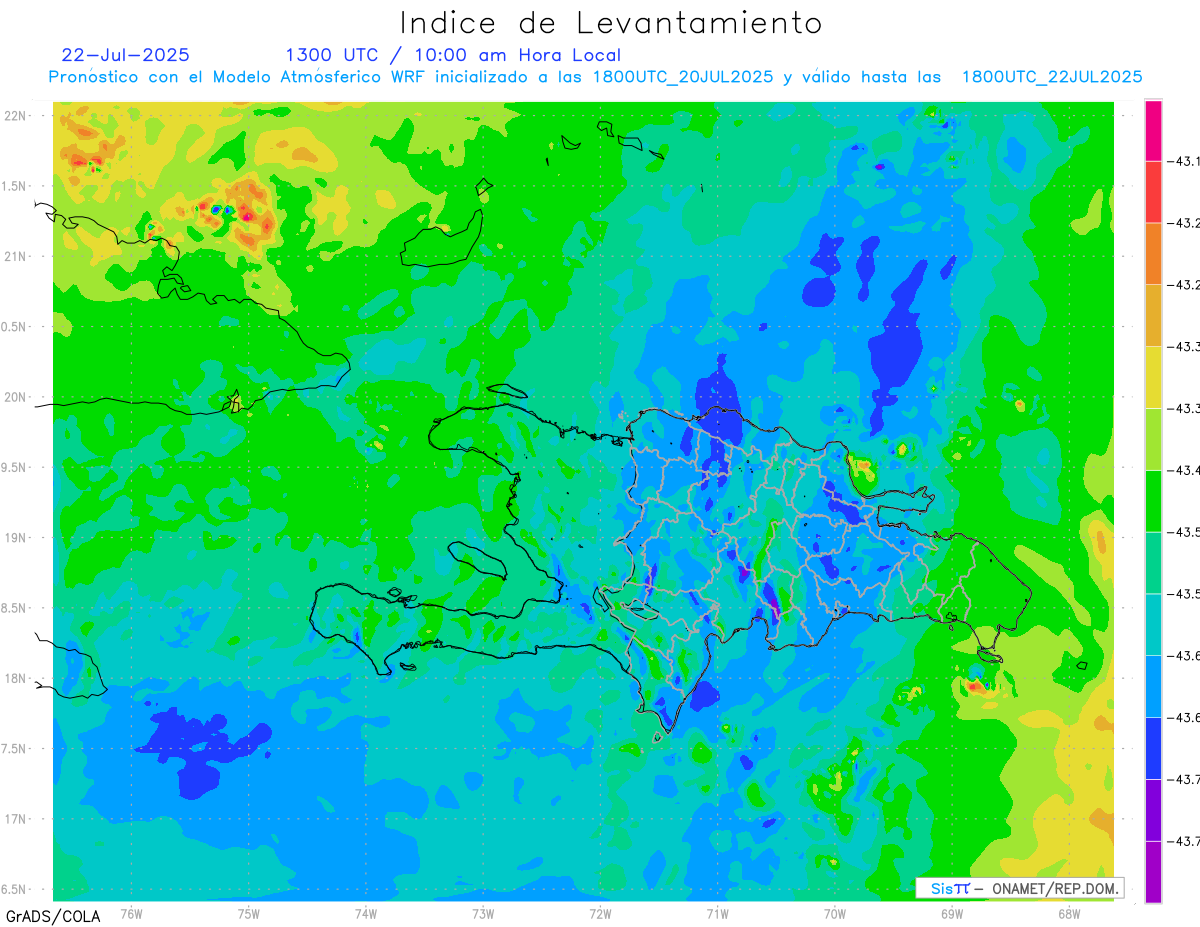Click the golden-orange swatch in the color bar
1200x927 pixels.
pyautogui.click(x=1153, y=315)
